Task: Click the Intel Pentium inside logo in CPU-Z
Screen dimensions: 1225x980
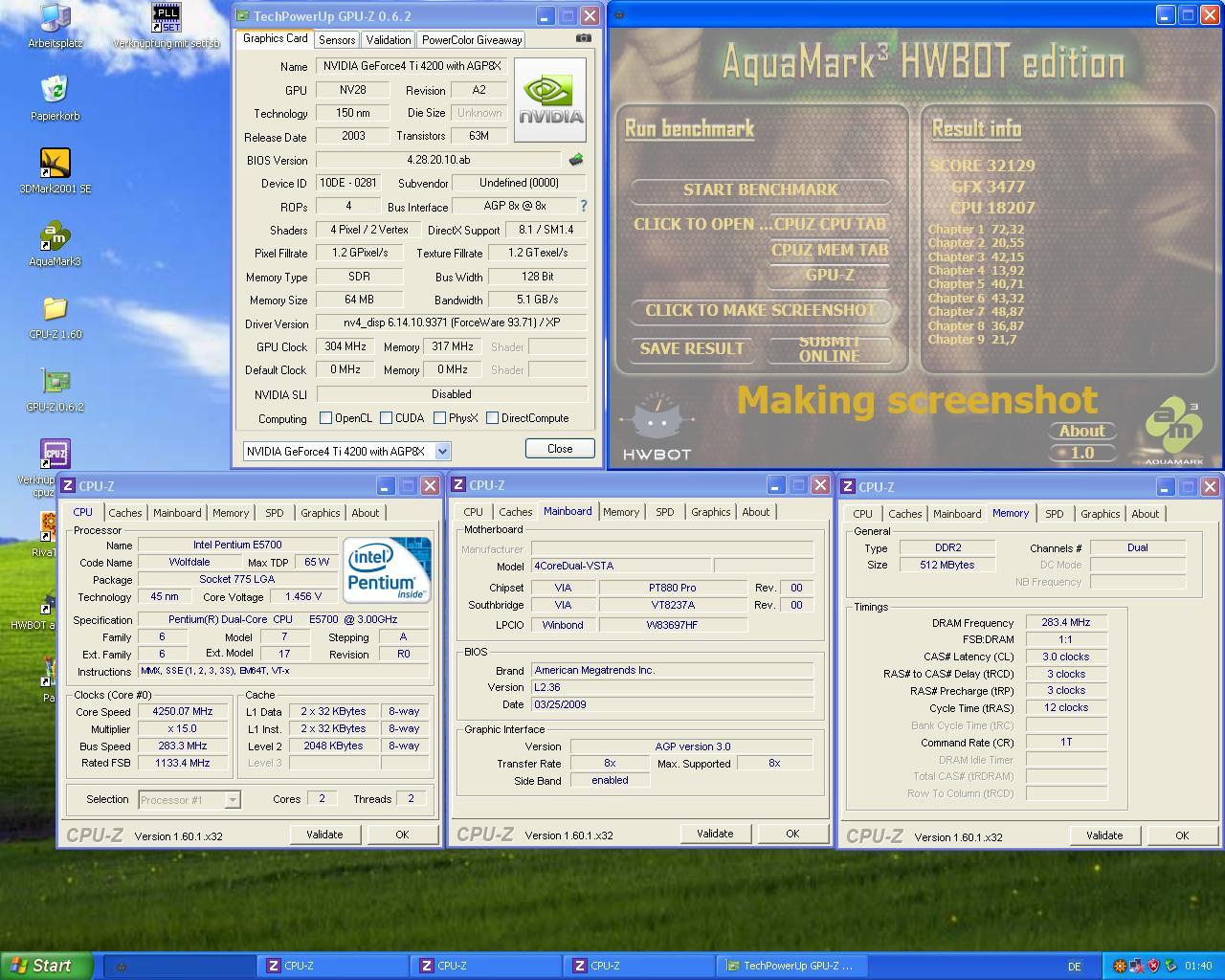Action: (x=388, y=570)
